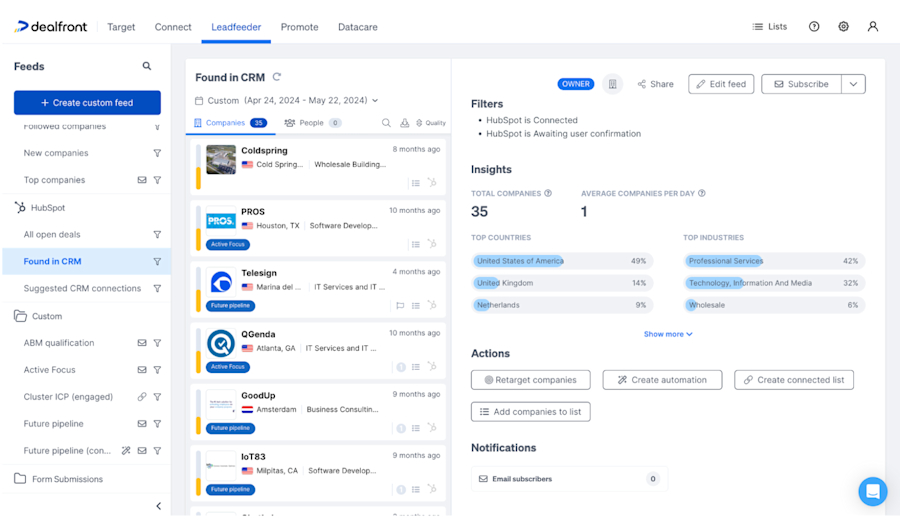The width and height of the screenshot is (900, 520).
Task: Go to the Datacare tab
Action: [x=358, y=27]
